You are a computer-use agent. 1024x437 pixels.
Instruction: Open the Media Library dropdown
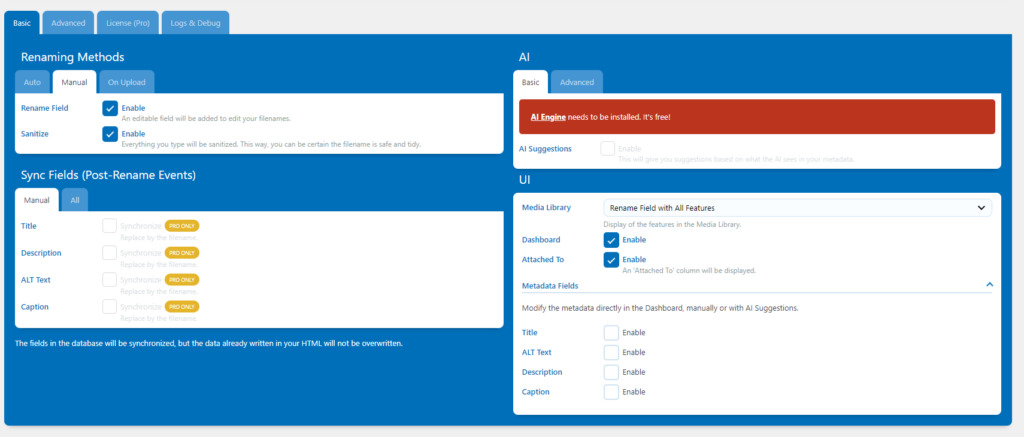(796, 208)
